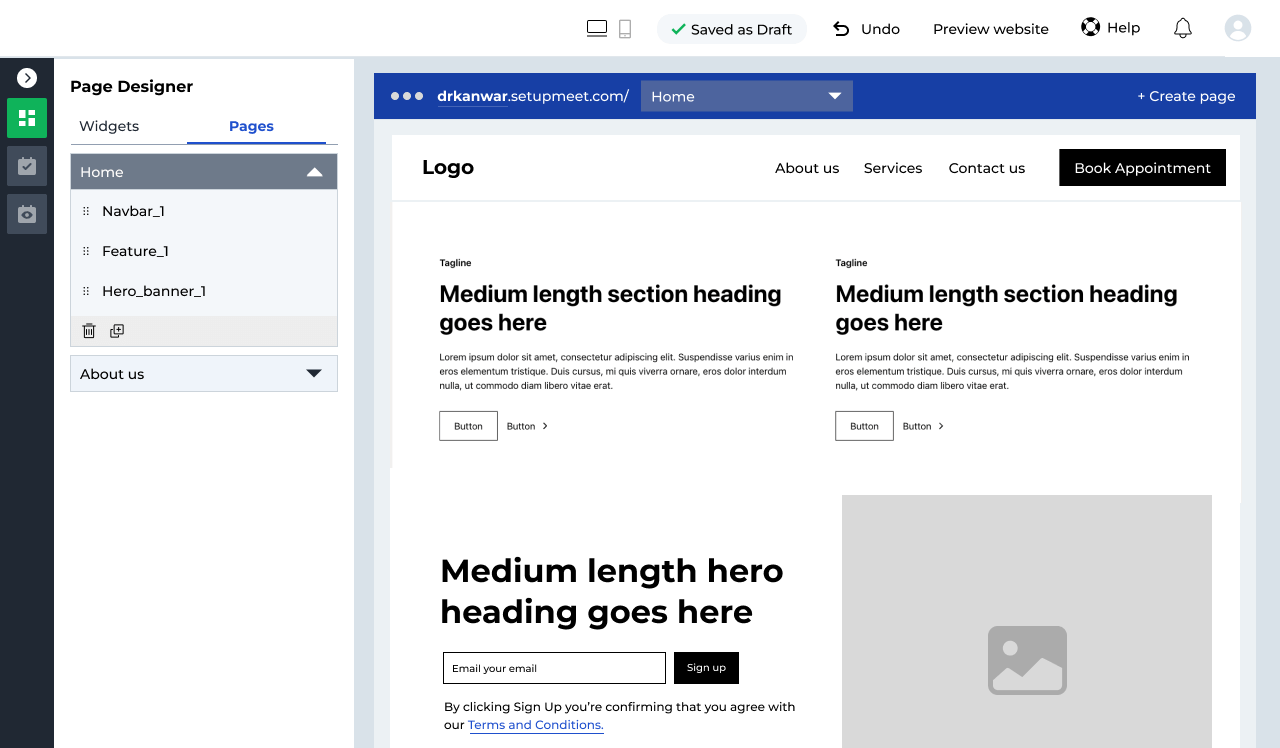Expand the About us page section
Image resolution: width=1280 pixels, height=748 pixels.
click(314, 373)
